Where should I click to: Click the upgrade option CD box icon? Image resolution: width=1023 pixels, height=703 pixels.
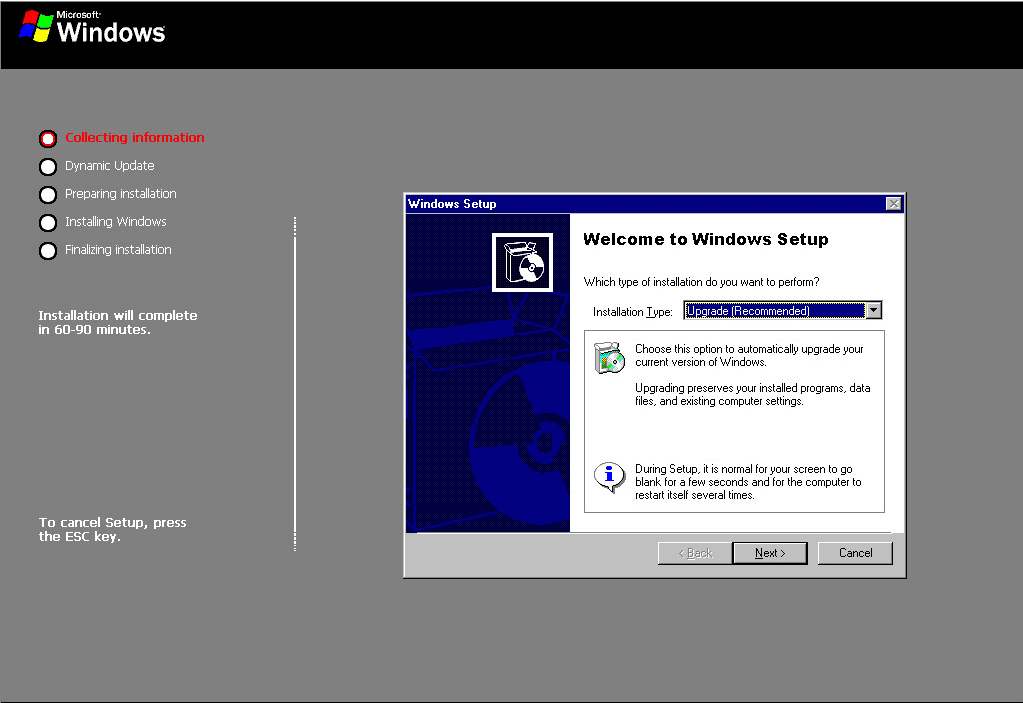click(609, 357)
